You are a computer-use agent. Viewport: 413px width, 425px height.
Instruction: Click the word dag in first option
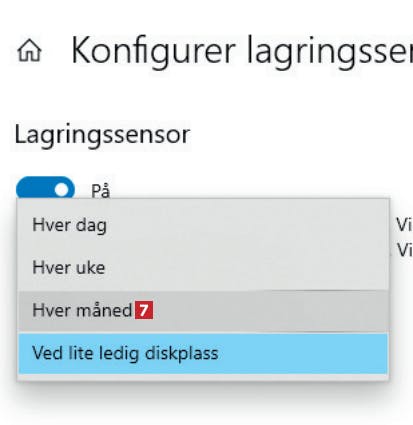(x=91, y=226)
